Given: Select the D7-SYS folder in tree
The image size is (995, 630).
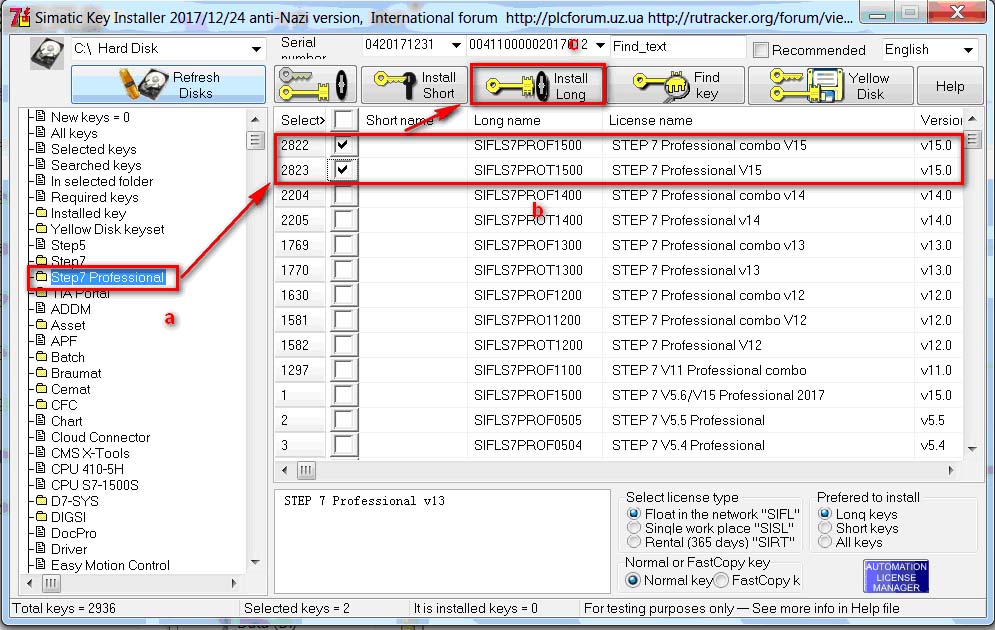Looking at the screenshot, I should 75,501.
